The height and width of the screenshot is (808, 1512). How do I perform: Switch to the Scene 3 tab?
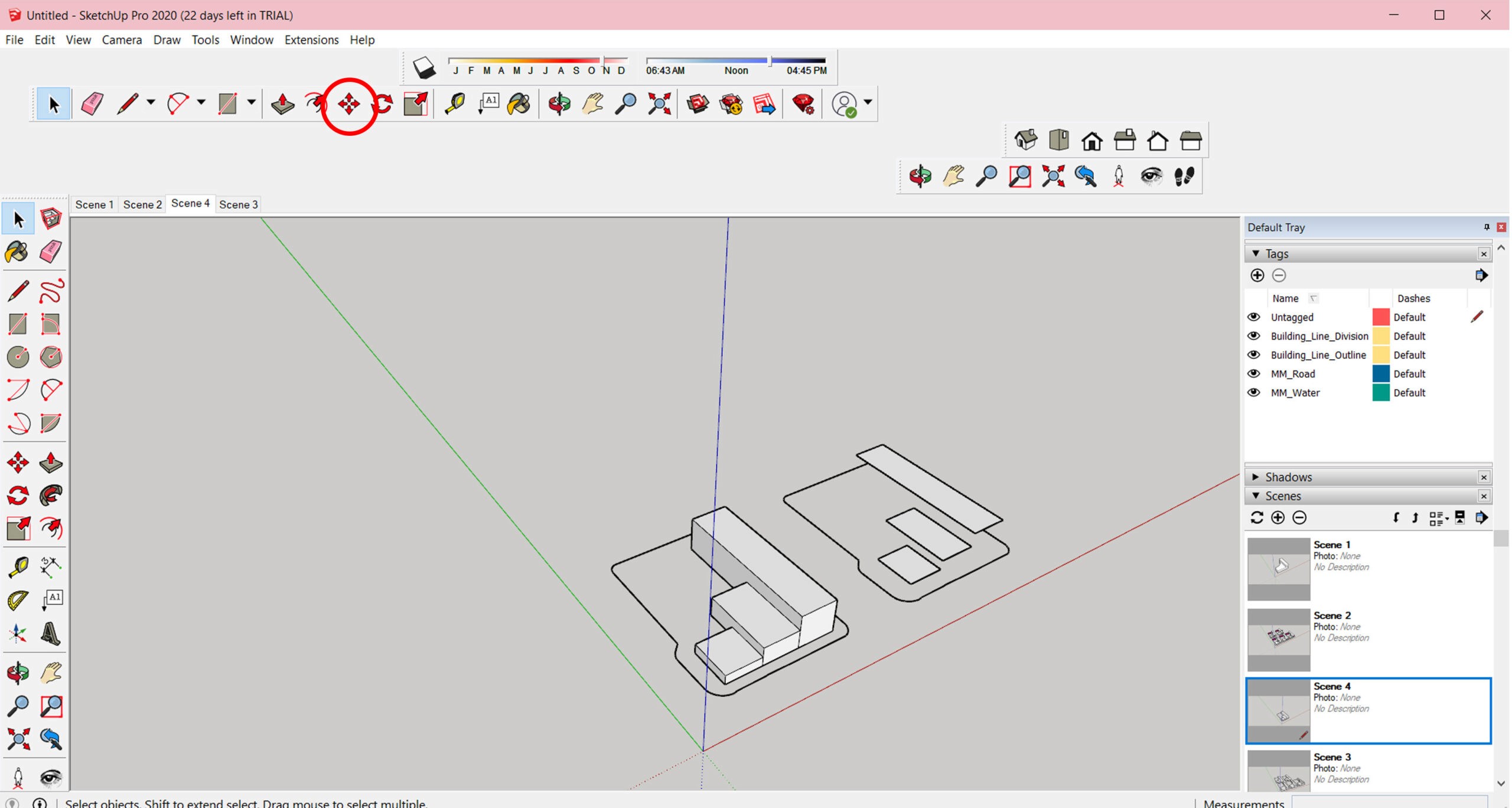tap(238, 204)
